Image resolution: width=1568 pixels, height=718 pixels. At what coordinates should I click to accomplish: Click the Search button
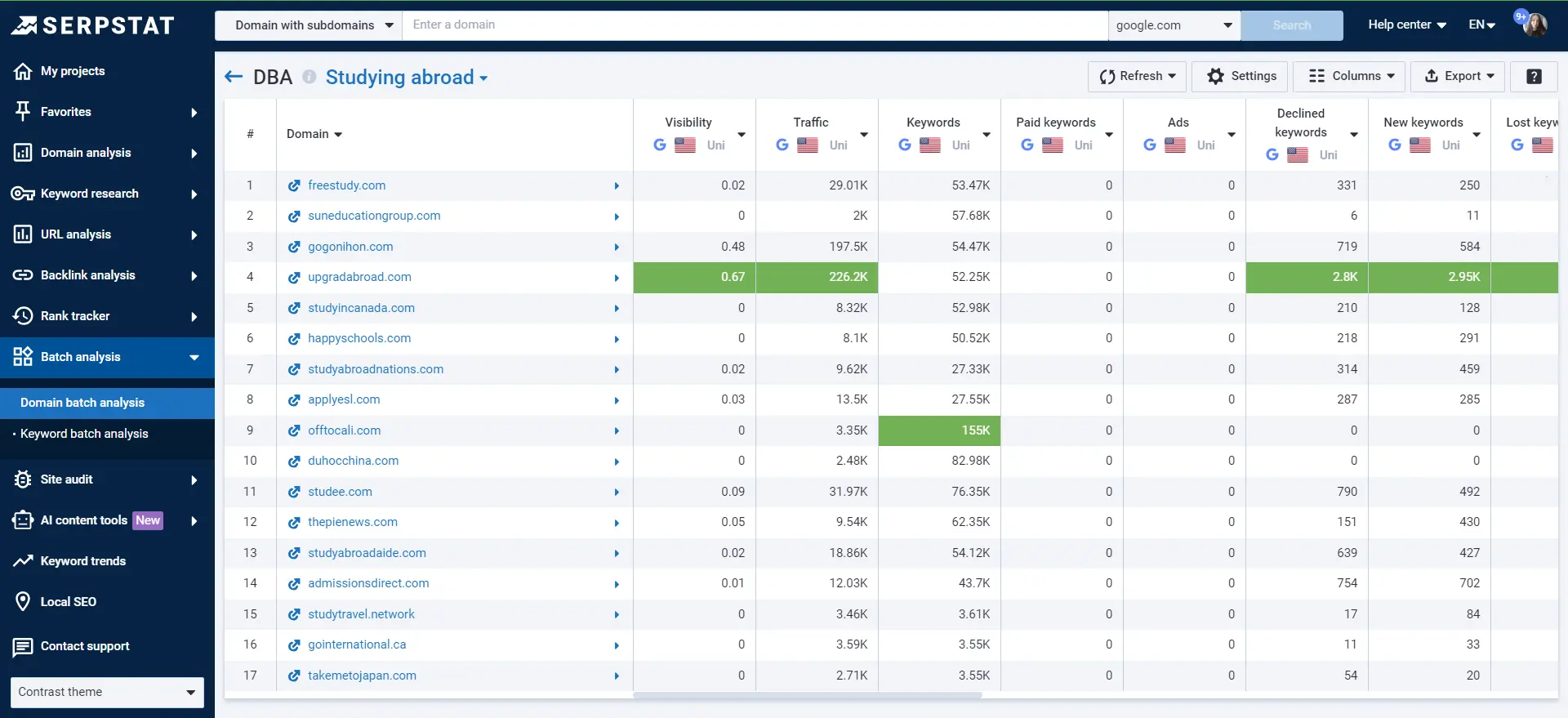point(1292,25)
